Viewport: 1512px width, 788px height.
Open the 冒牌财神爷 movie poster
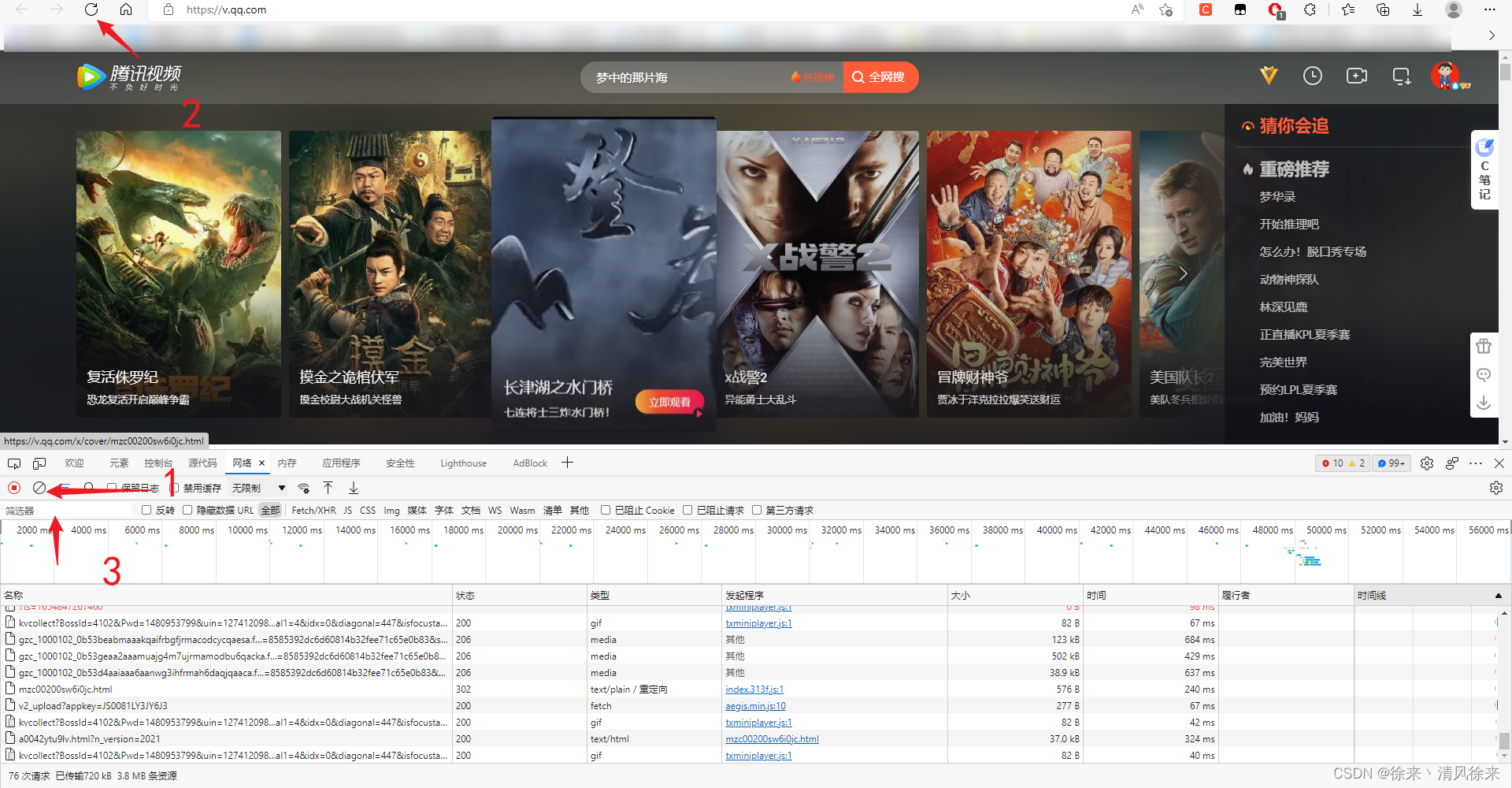[1029, 273]
